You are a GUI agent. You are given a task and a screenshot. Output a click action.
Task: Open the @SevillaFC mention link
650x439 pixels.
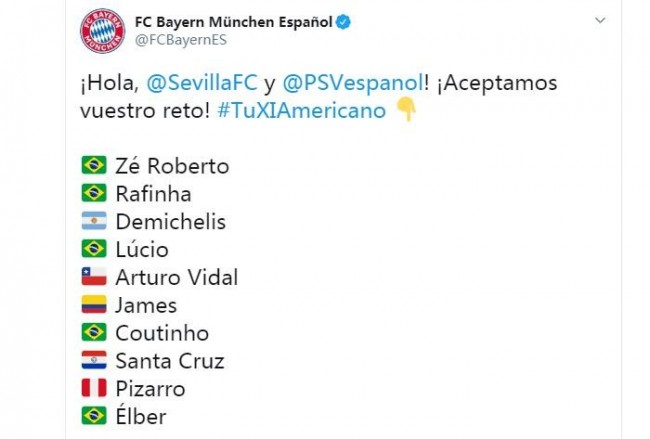coord(202,83)
